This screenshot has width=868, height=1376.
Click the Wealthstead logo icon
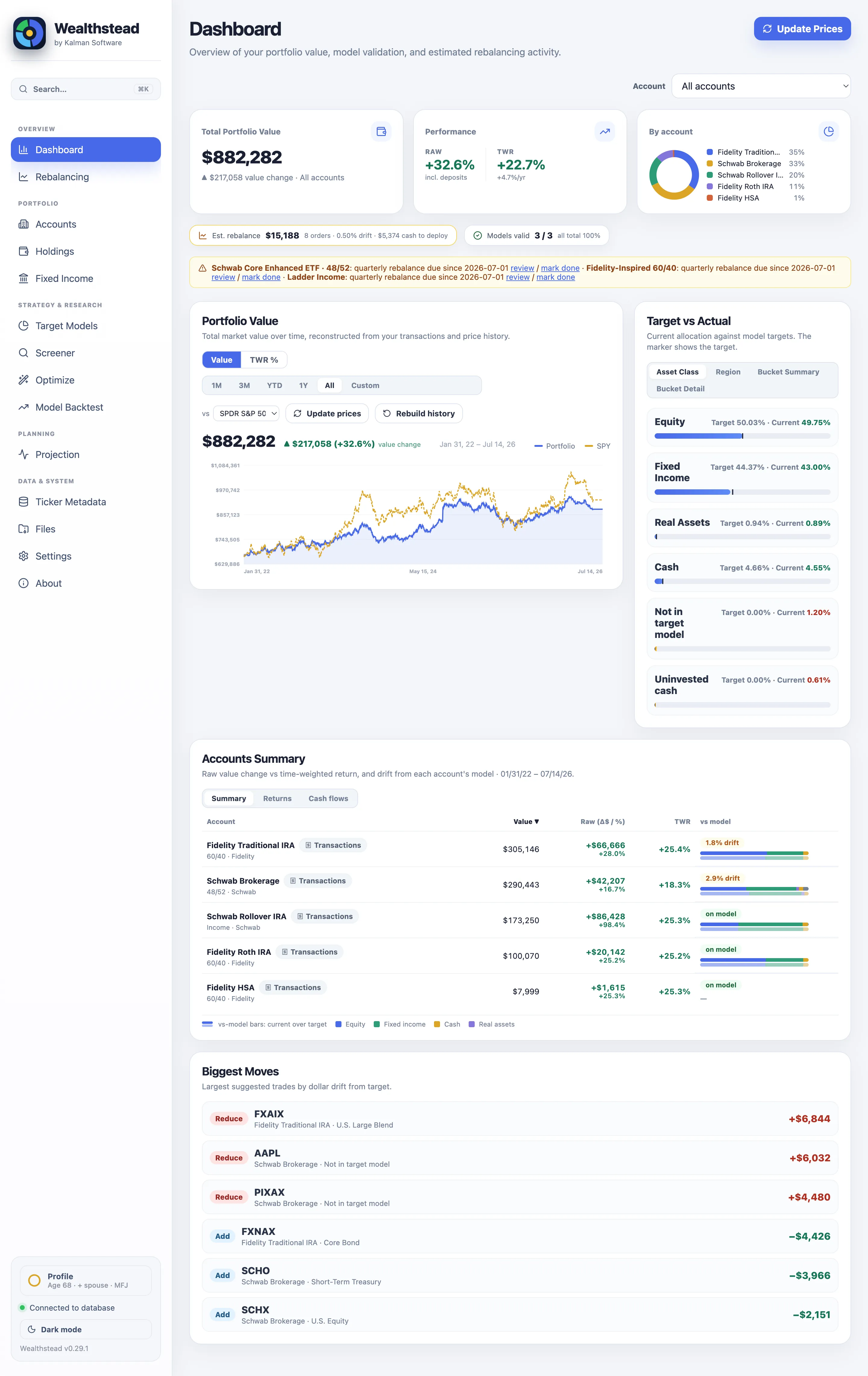[30, 33]
